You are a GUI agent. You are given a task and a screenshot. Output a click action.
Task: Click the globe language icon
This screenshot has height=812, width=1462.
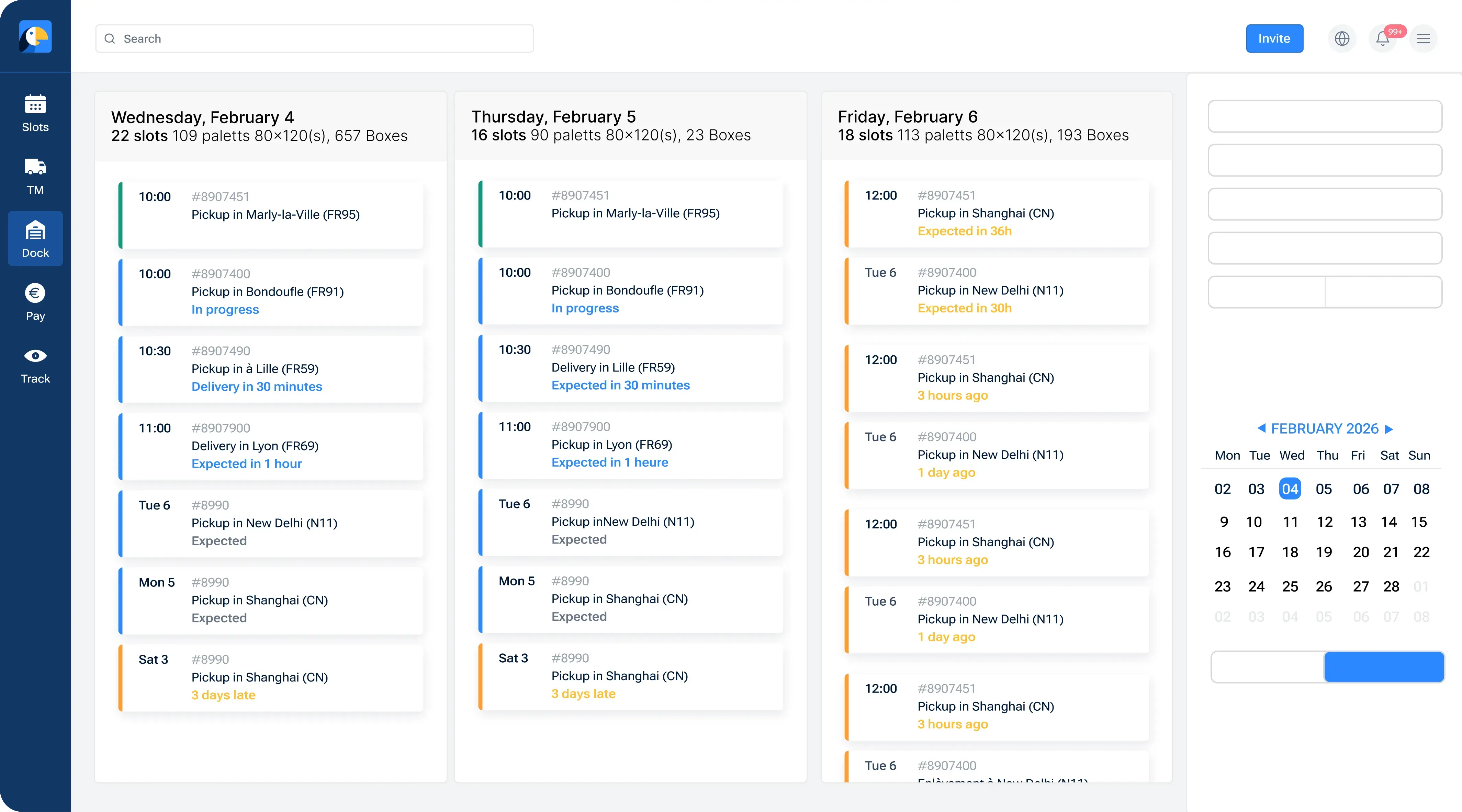coord(1342,38)
